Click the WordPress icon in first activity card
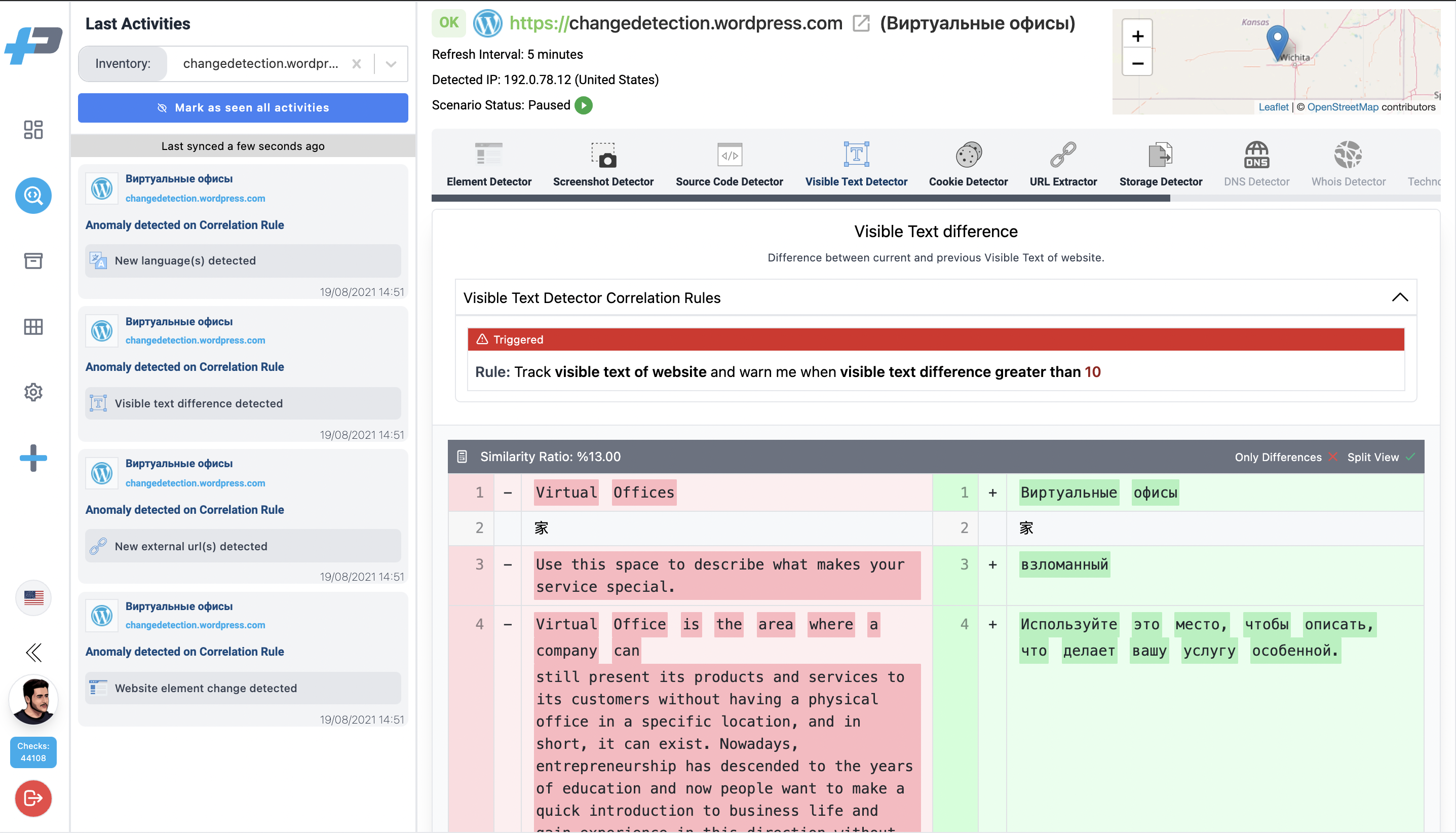1456x833 pixels. [x=102, y=188]
